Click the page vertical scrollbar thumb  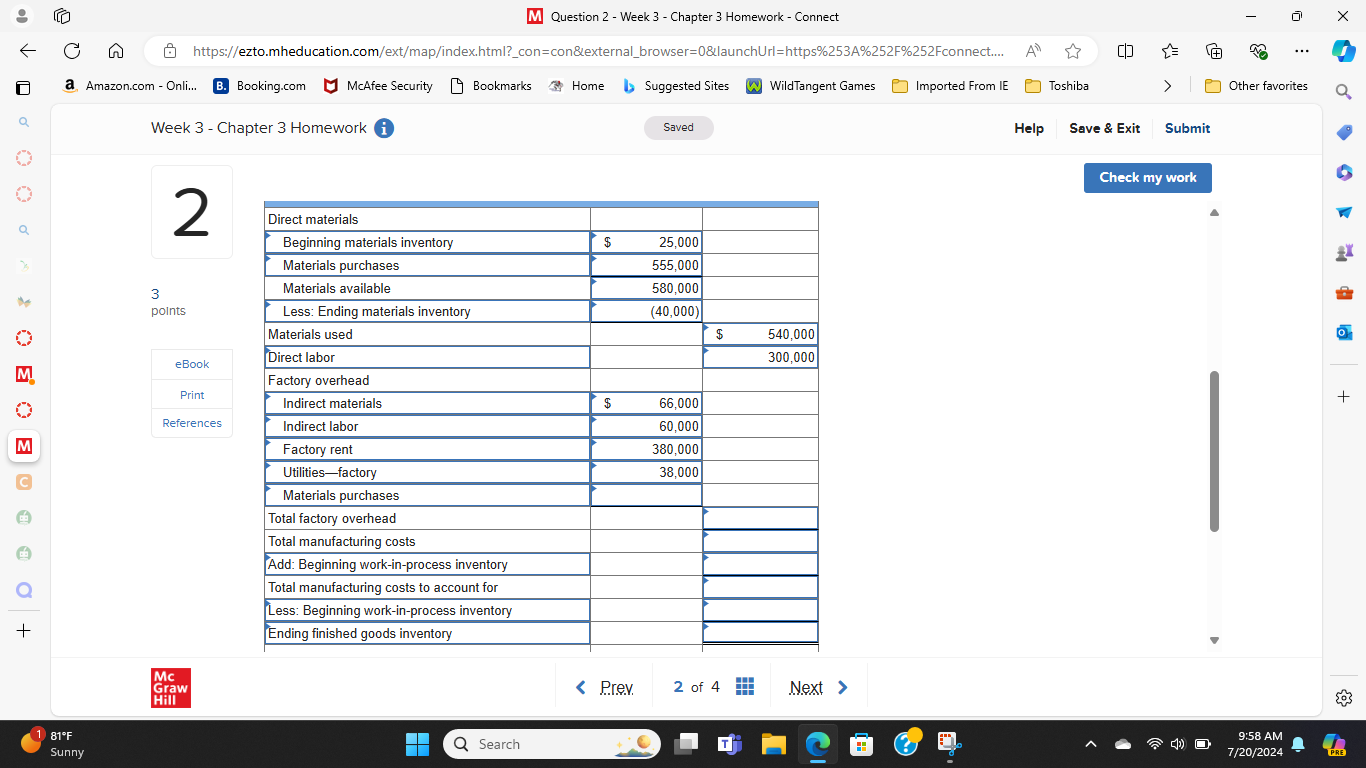point(1214,451)
